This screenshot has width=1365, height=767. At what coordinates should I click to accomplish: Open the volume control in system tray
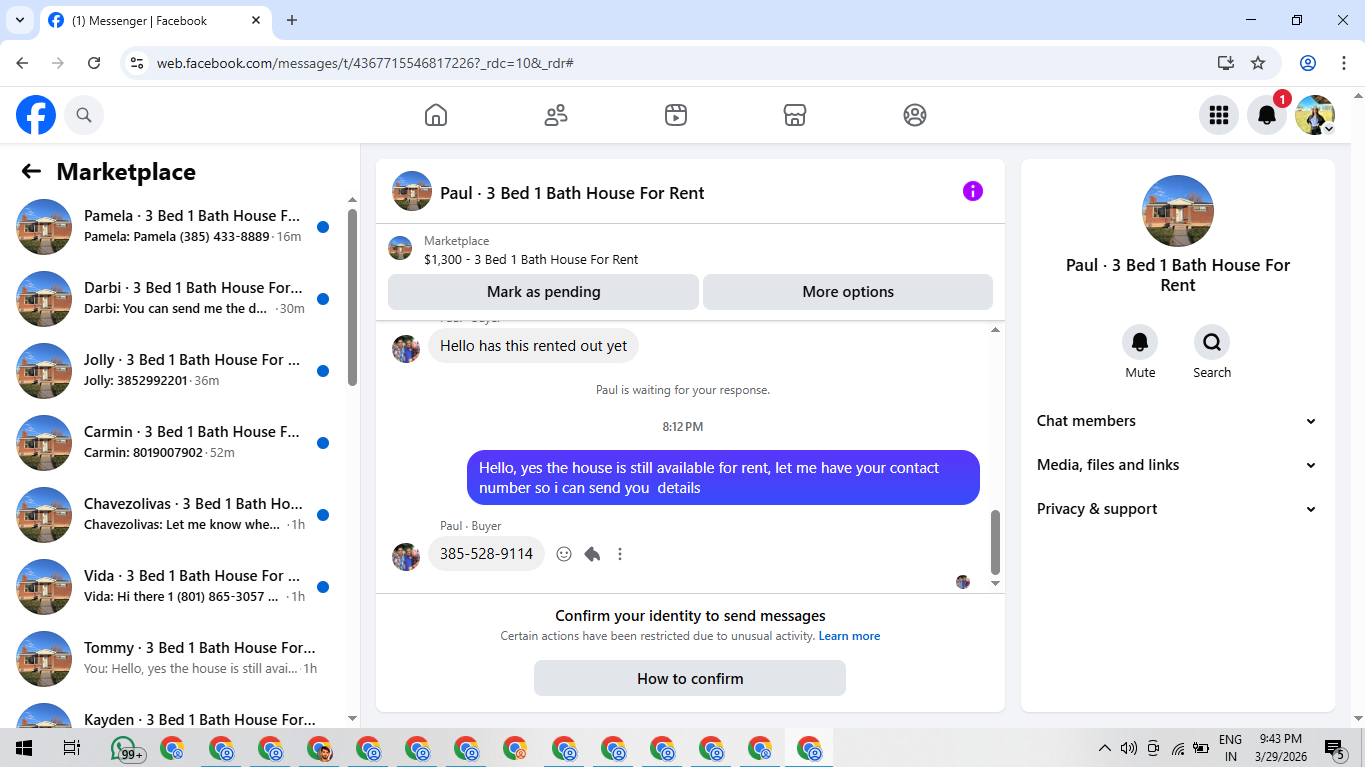pyautogui.click(x=1129, y=748)
